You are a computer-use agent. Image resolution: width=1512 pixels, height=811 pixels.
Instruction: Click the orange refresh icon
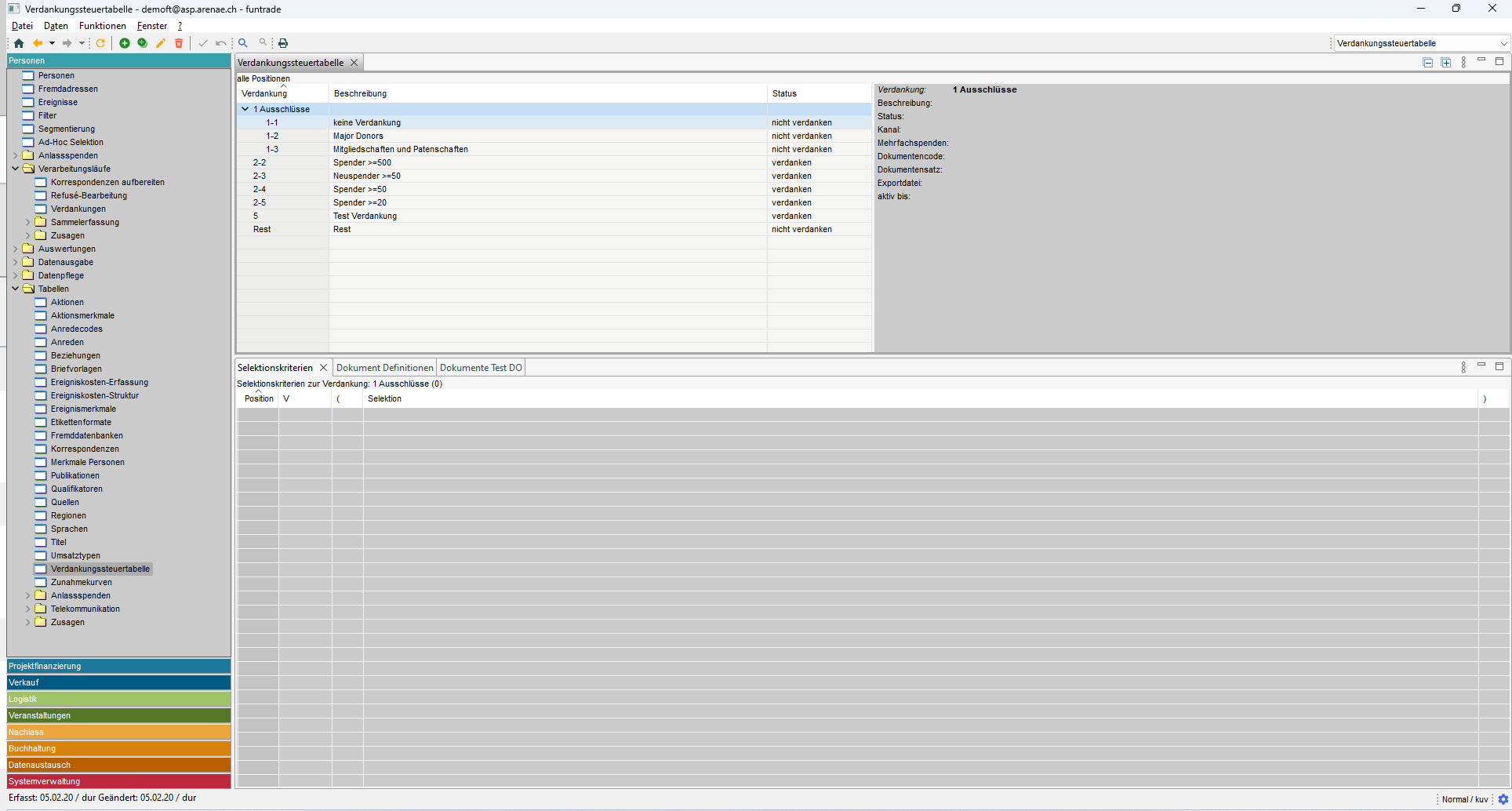100,43
